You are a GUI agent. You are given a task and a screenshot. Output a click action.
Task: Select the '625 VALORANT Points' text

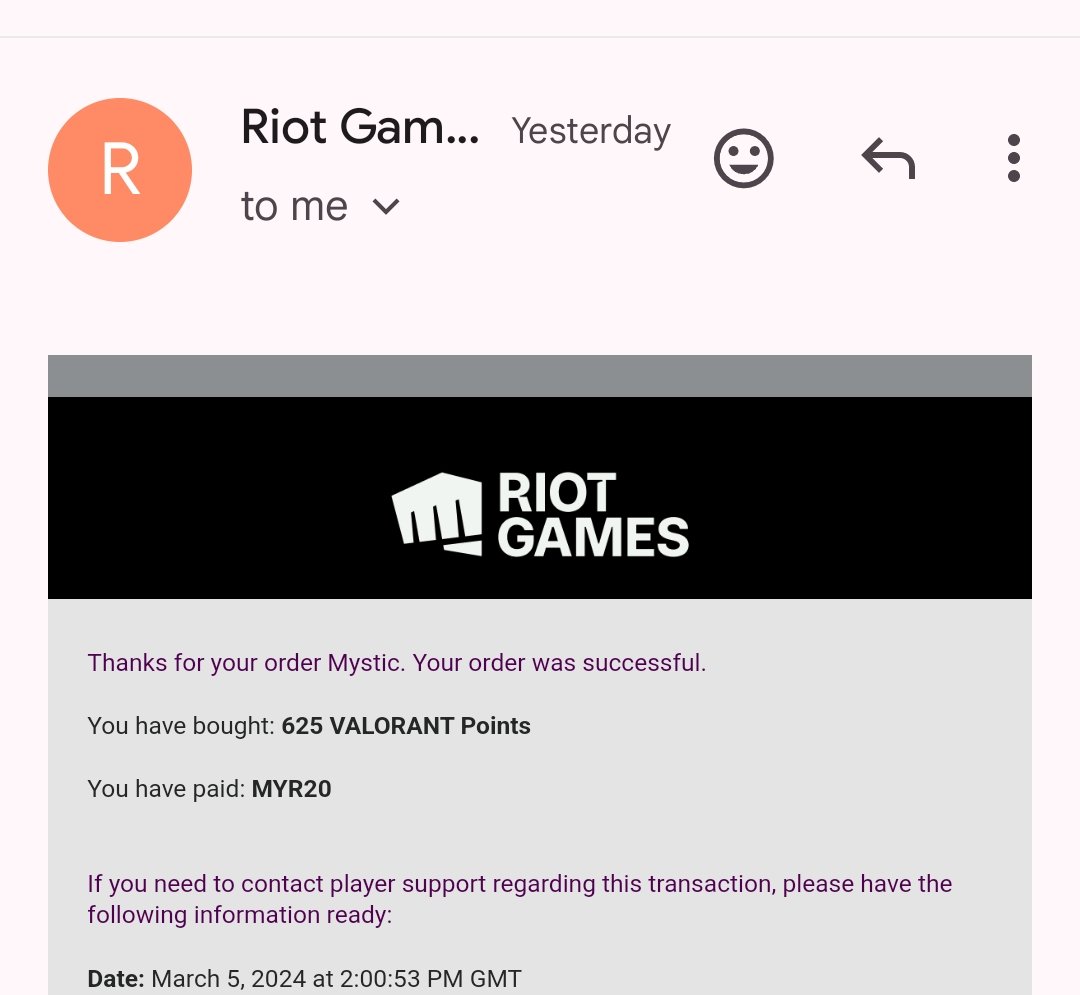406,726
